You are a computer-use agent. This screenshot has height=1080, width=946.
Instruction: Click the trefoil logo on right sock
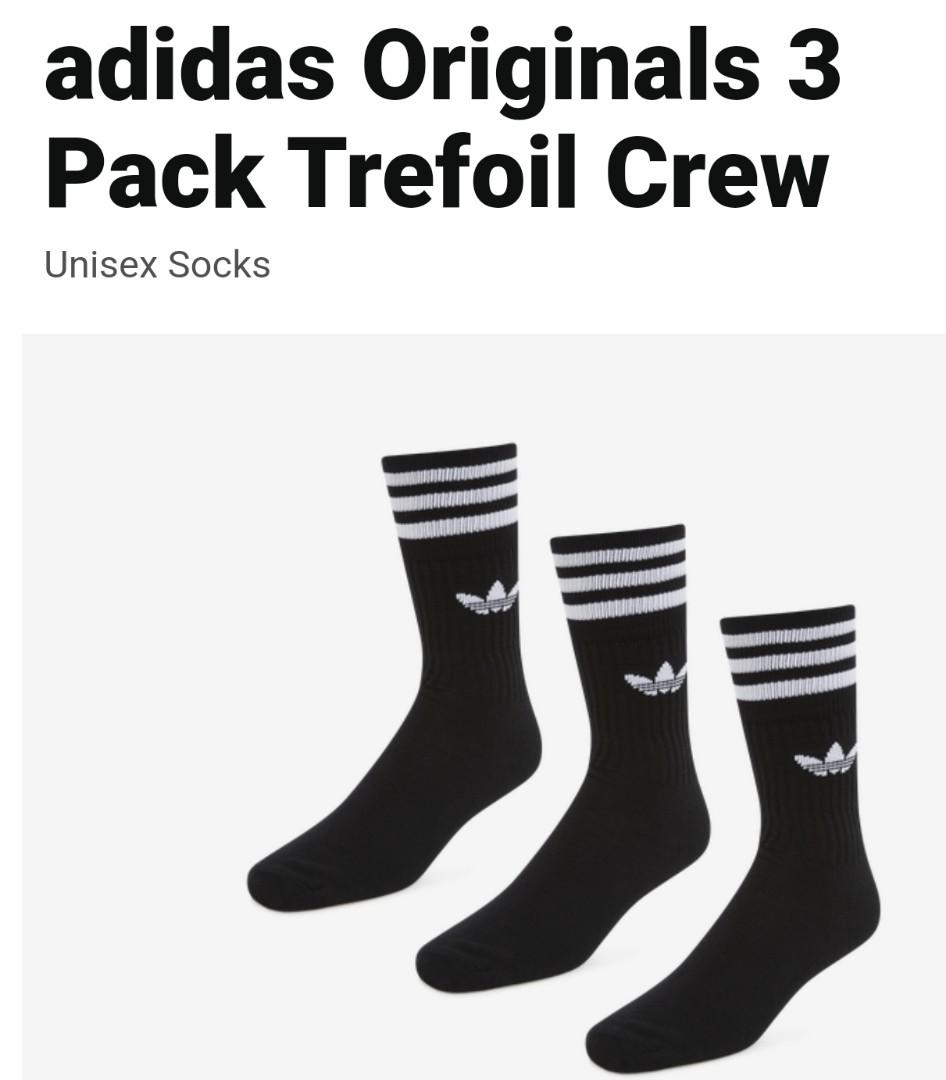point(825,758)
